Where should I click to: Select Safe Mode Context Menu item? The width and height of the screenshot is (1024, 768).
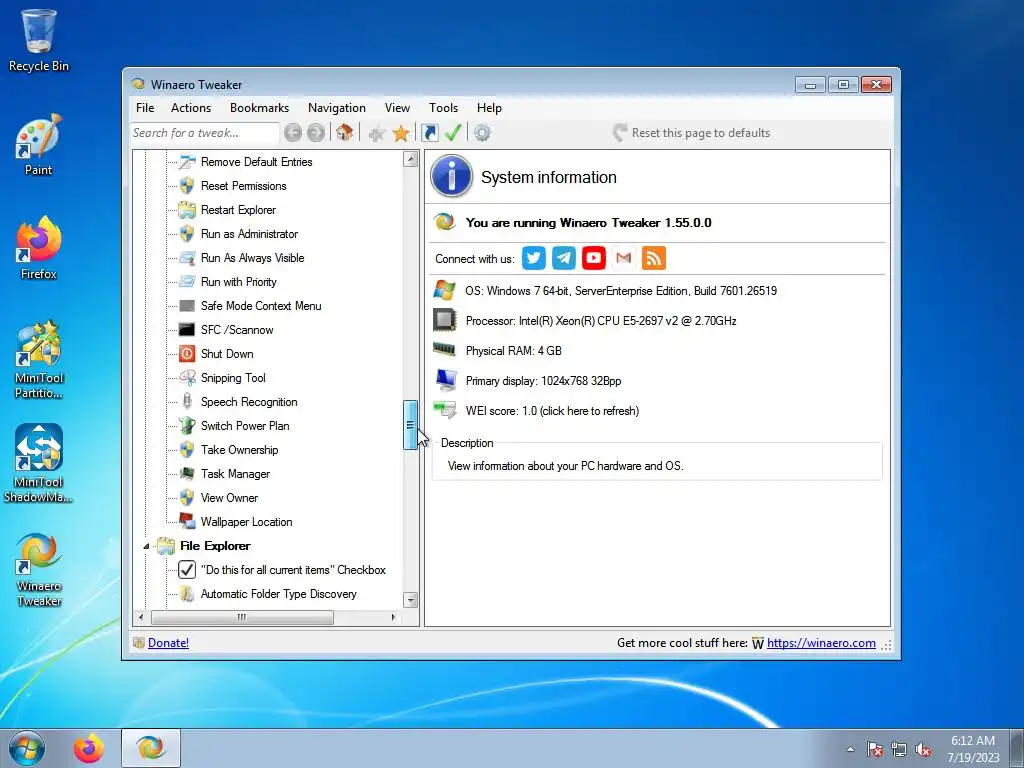click(261, 306)
